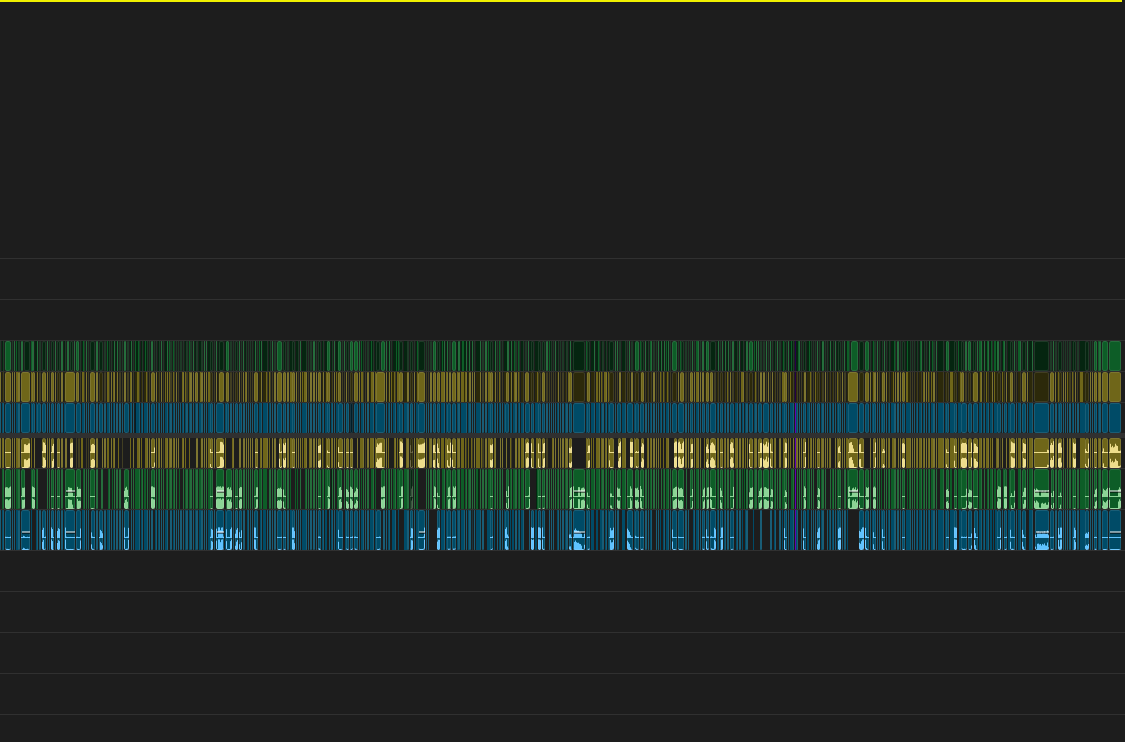The width and height of the screenshot is (1125, 742).
Task: Select the final clip on the top green video track
Action: (1115, 356)
